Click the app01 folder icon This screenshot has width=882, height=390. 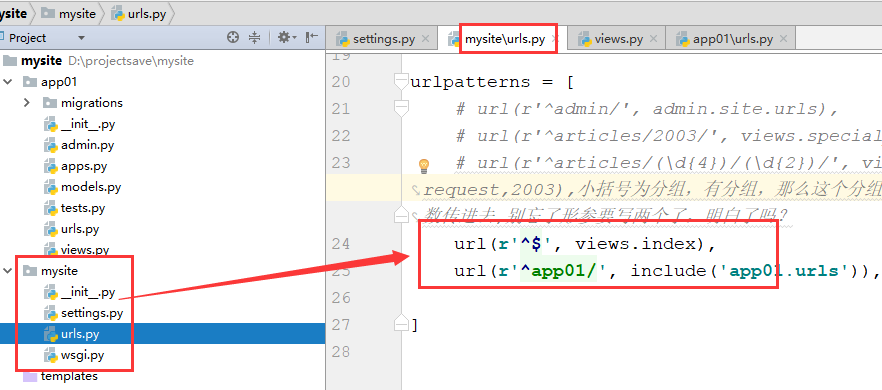click(30, 82)
